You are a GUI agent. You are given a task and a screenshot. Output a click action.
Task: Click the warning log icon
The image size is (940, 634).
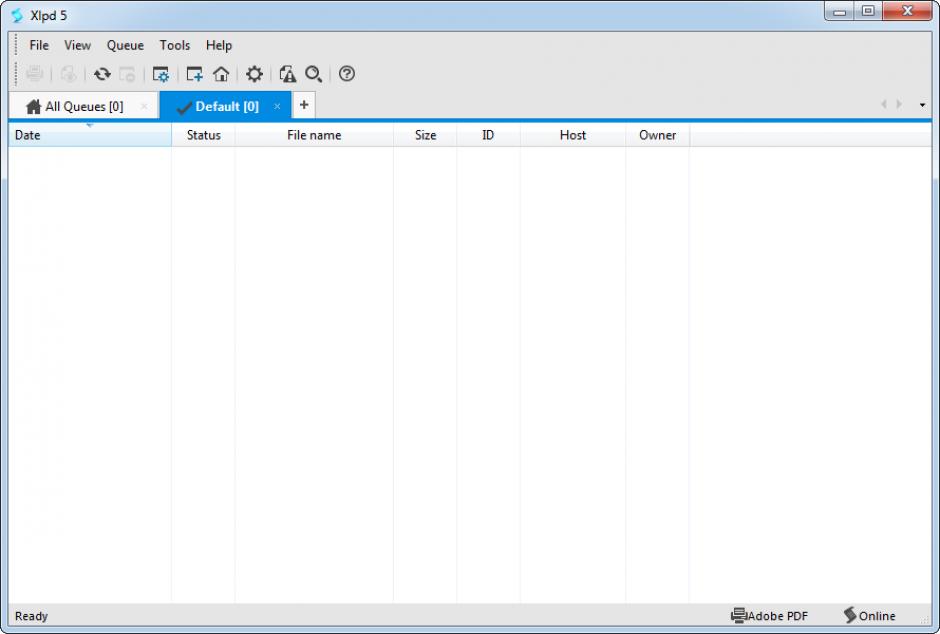click(x=288, y=74)
